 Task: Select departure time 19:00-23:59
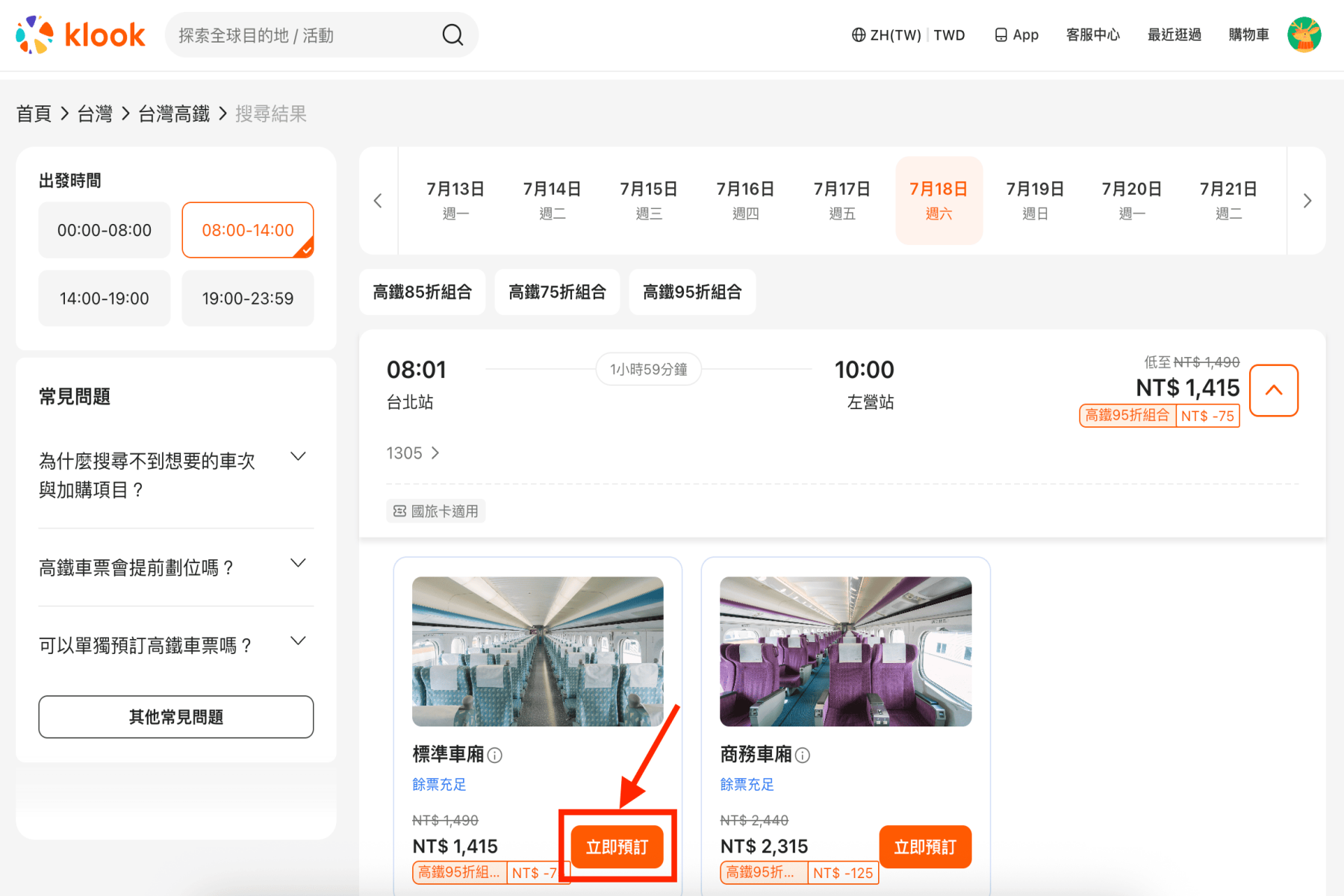coord(248,299)
